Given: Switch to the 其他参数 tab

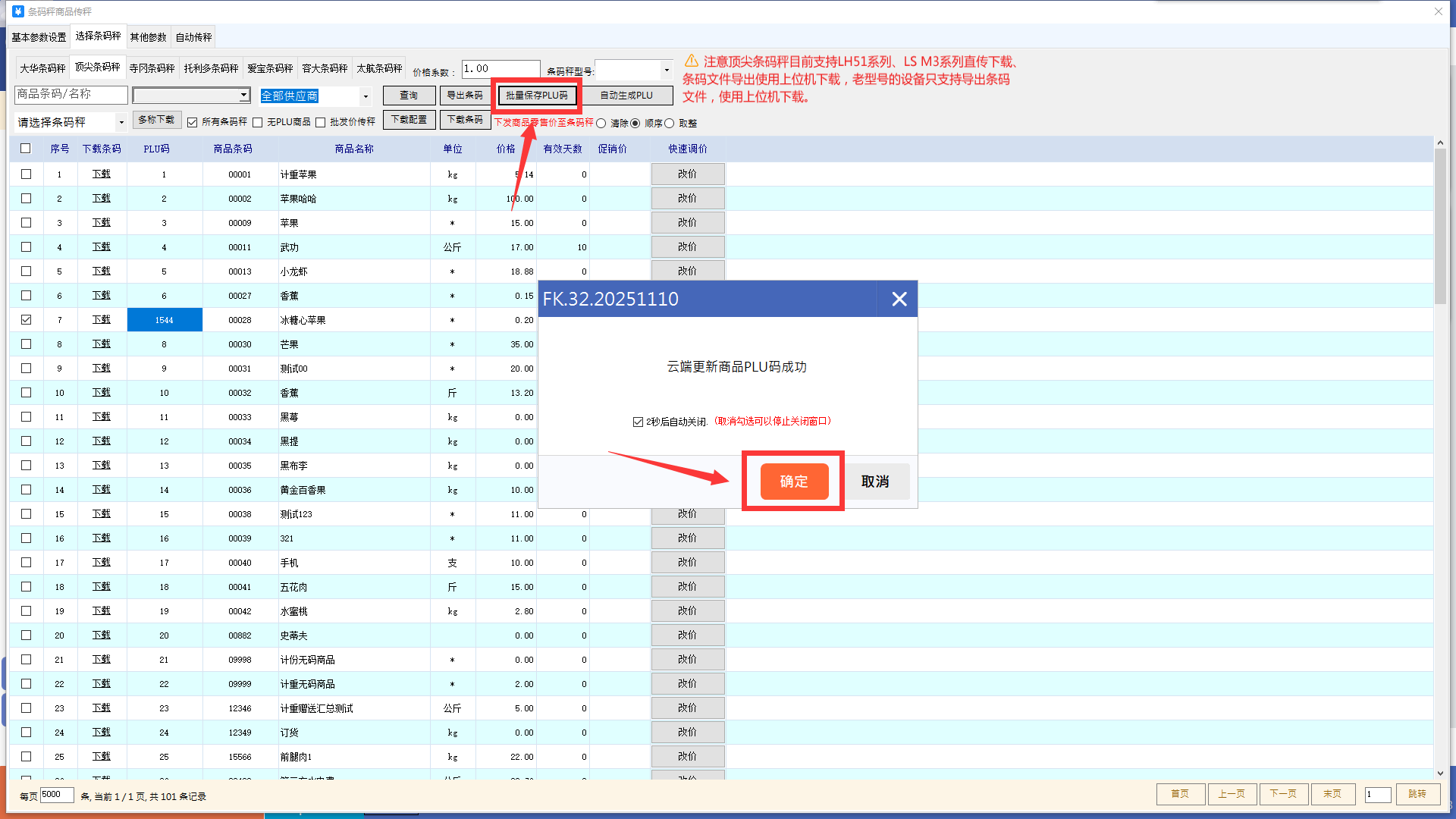Looking at the screenshot, I should coord(148,36).
